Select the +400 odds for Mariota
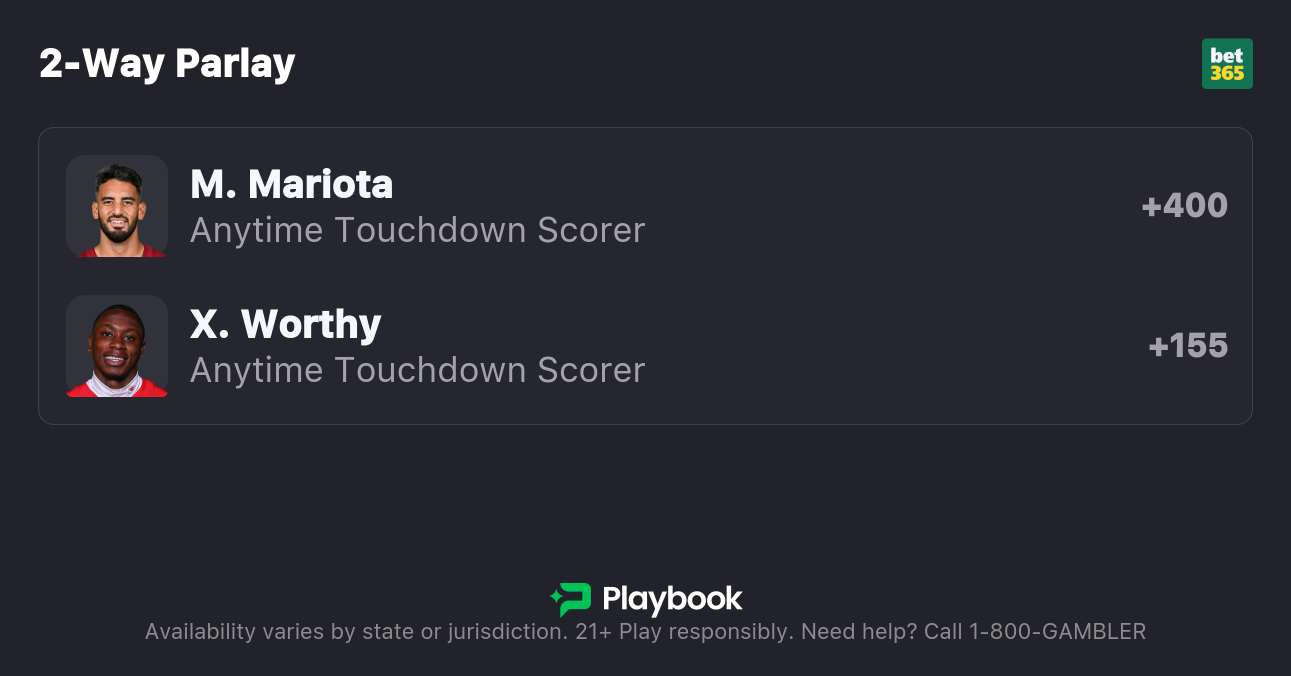This screenshot has height=676, width=1291. click(1184, 206)
